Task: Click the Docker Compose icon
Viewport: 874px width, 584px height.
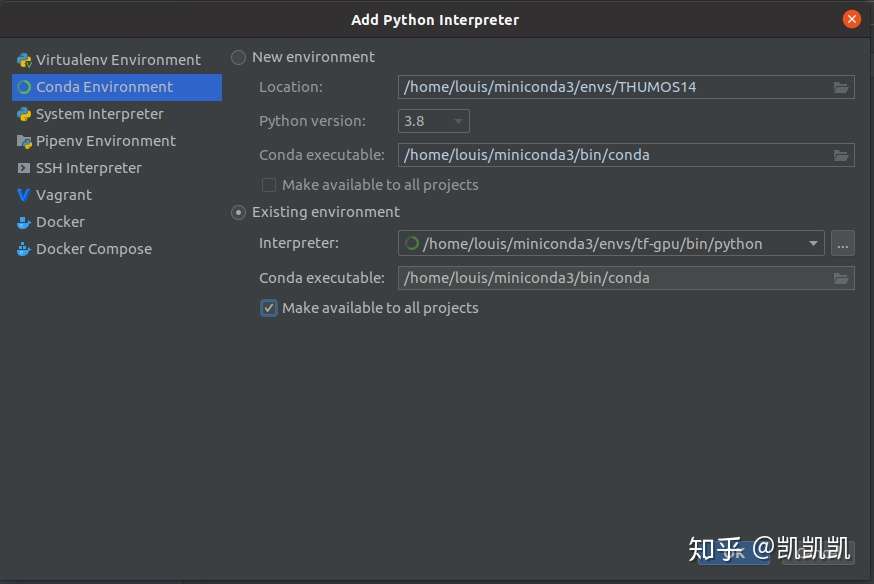Action: (x=23, y=249)
